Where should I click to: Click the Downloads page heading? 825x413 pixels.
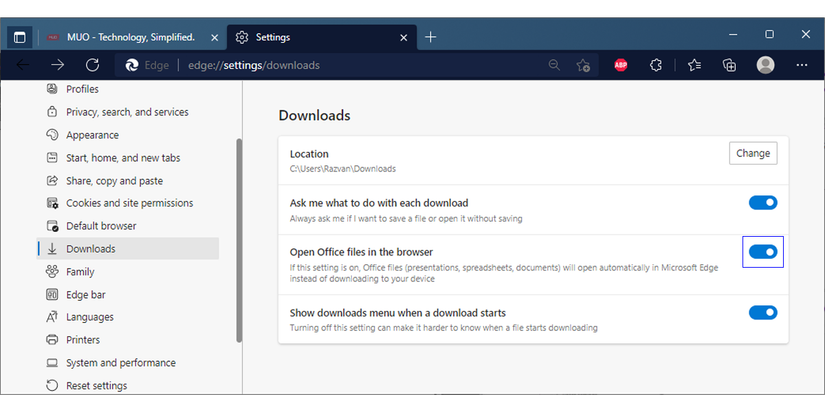[315, 115]
